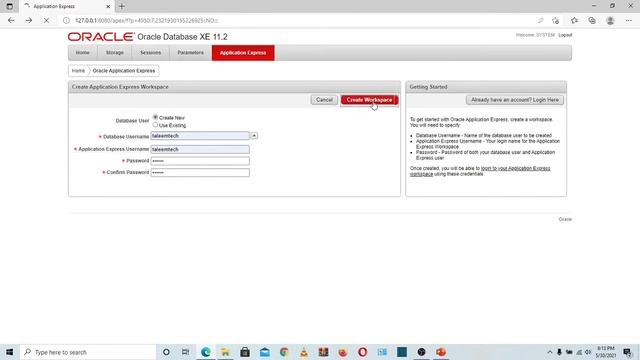Open the Favorites list icon
The height and width of the screenshot is (360, 640).
pos(574,20)
